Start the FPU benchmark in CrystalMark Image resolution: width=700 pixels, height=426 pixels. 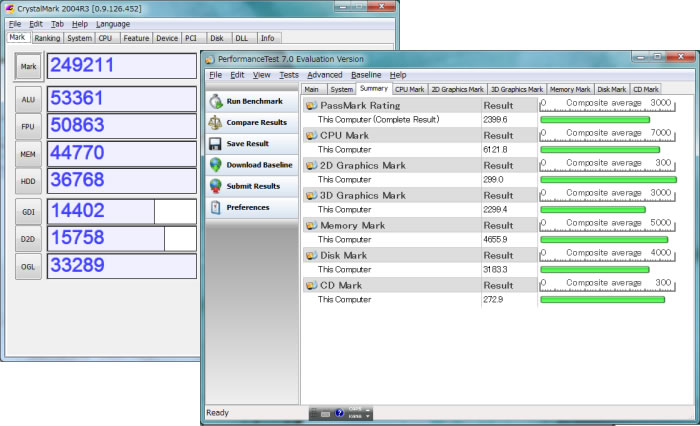tap(28, 126)
